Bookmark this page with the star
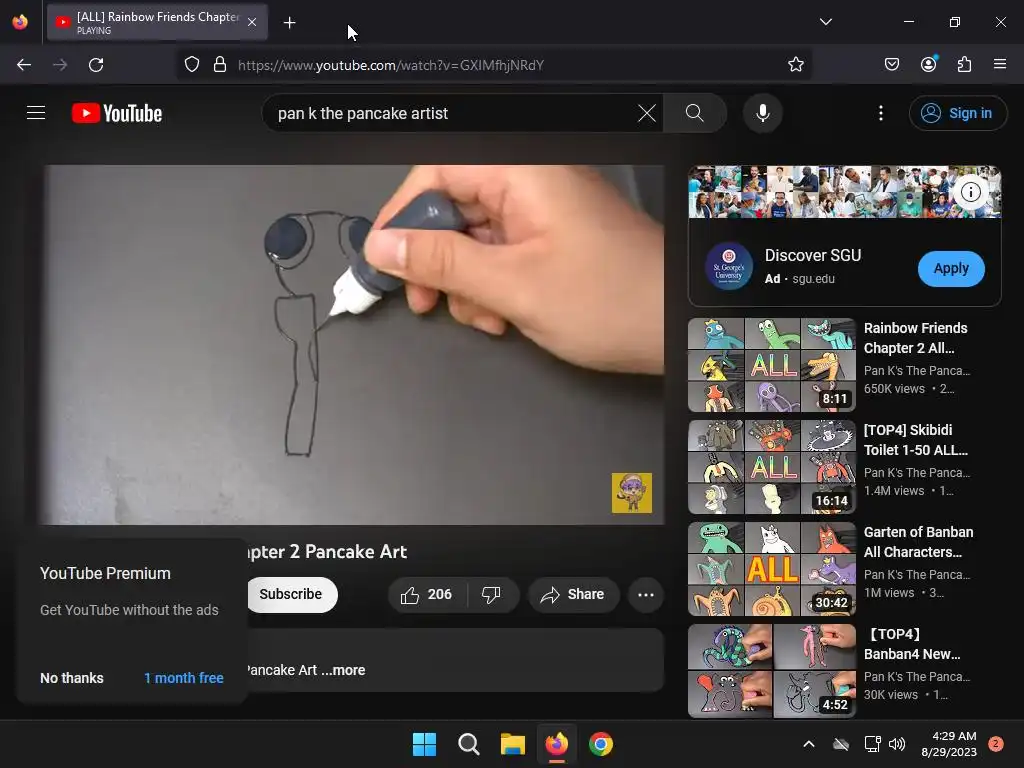The height and width of the screenshot is (768, 1024). [x=795, y=65]
